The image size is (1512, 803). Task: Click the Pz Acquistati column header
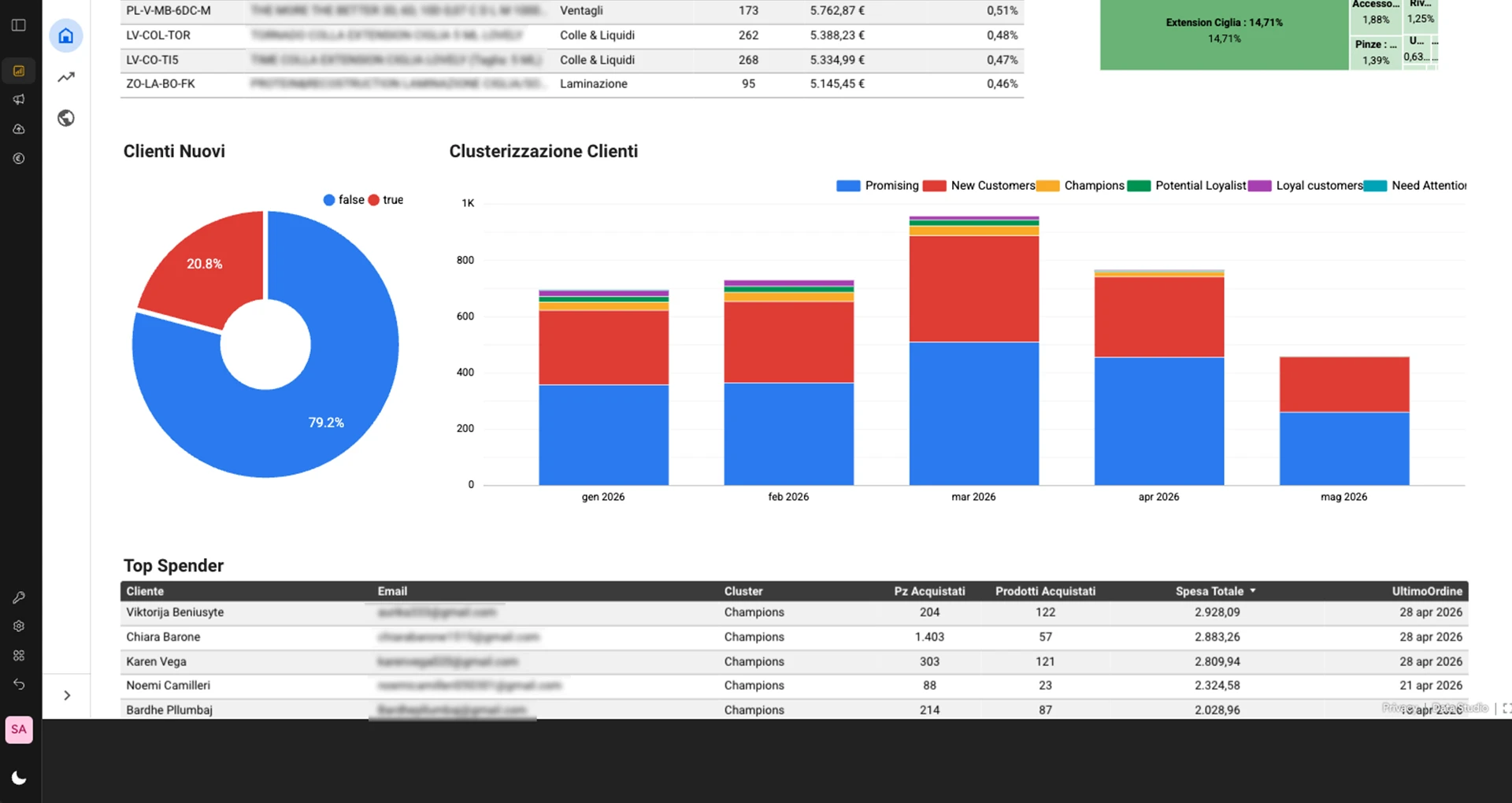click(x=929, y=591)
